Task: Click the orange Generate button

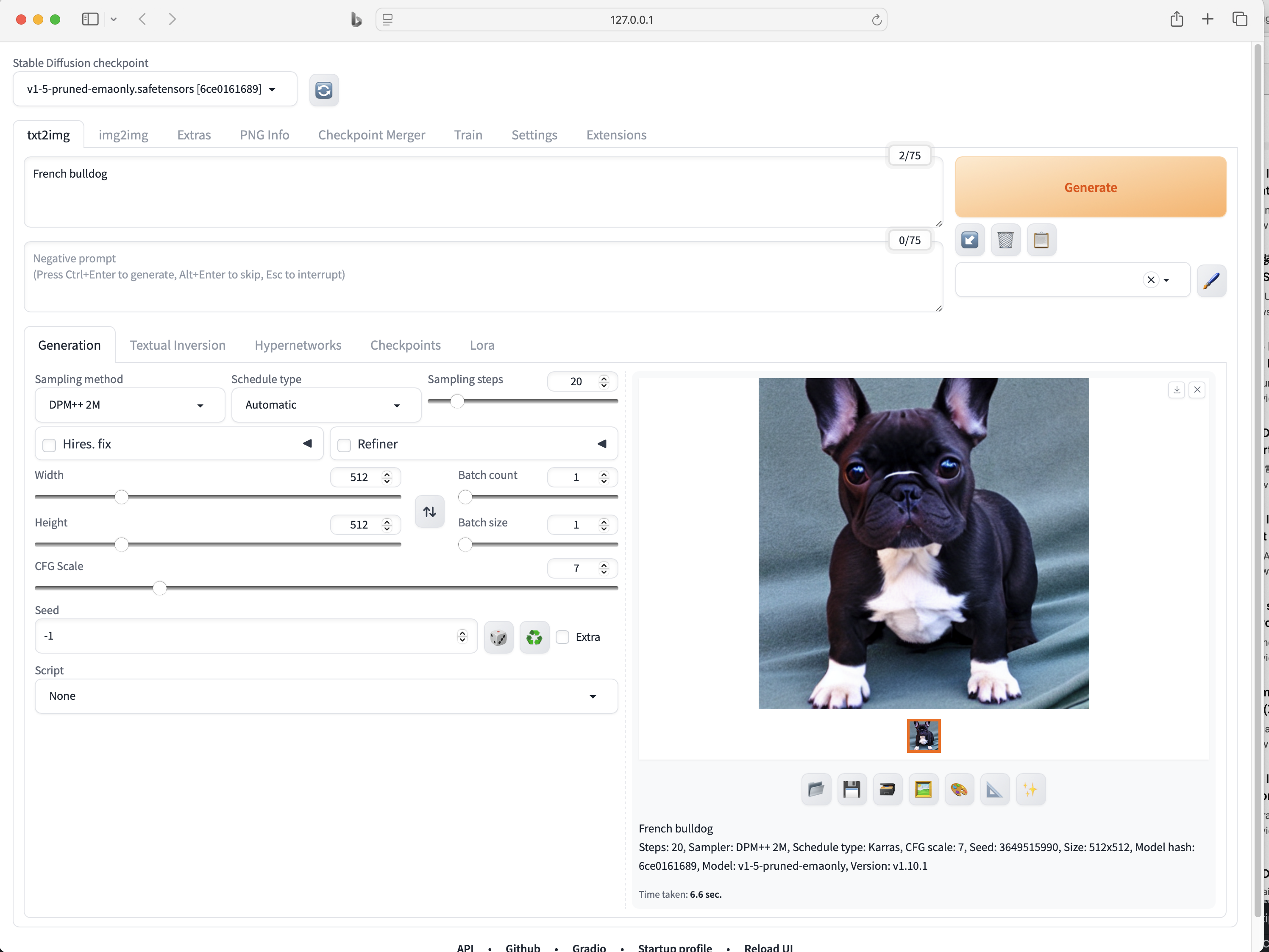Action: pyautogui.click(x=1091, y=187)
